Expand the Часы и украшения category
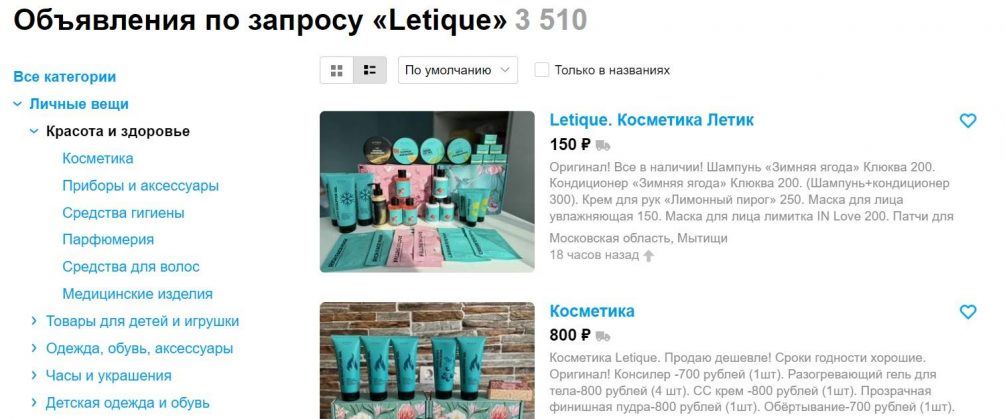Screen dimensions: 1005x419 [35, 375]
